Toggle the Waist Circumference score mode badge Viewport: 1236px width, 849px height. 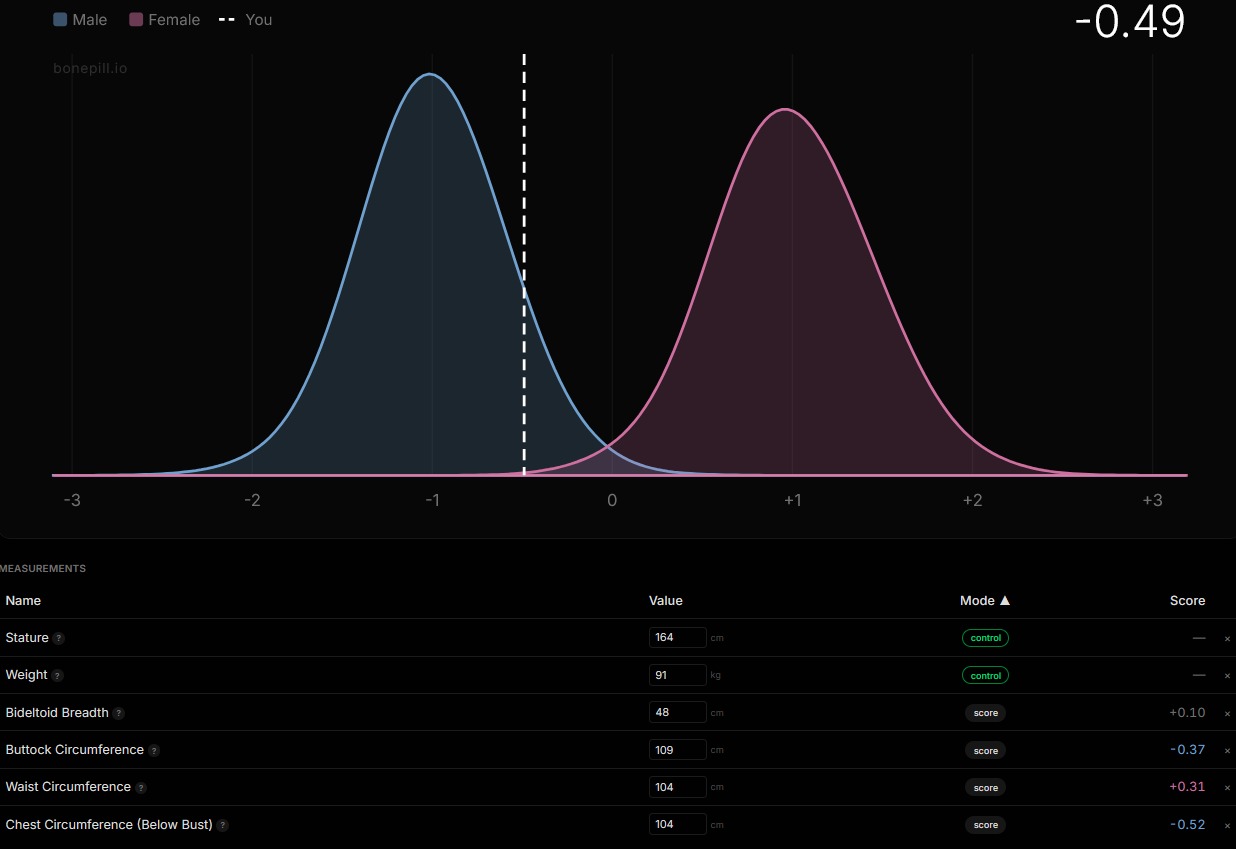985,788
